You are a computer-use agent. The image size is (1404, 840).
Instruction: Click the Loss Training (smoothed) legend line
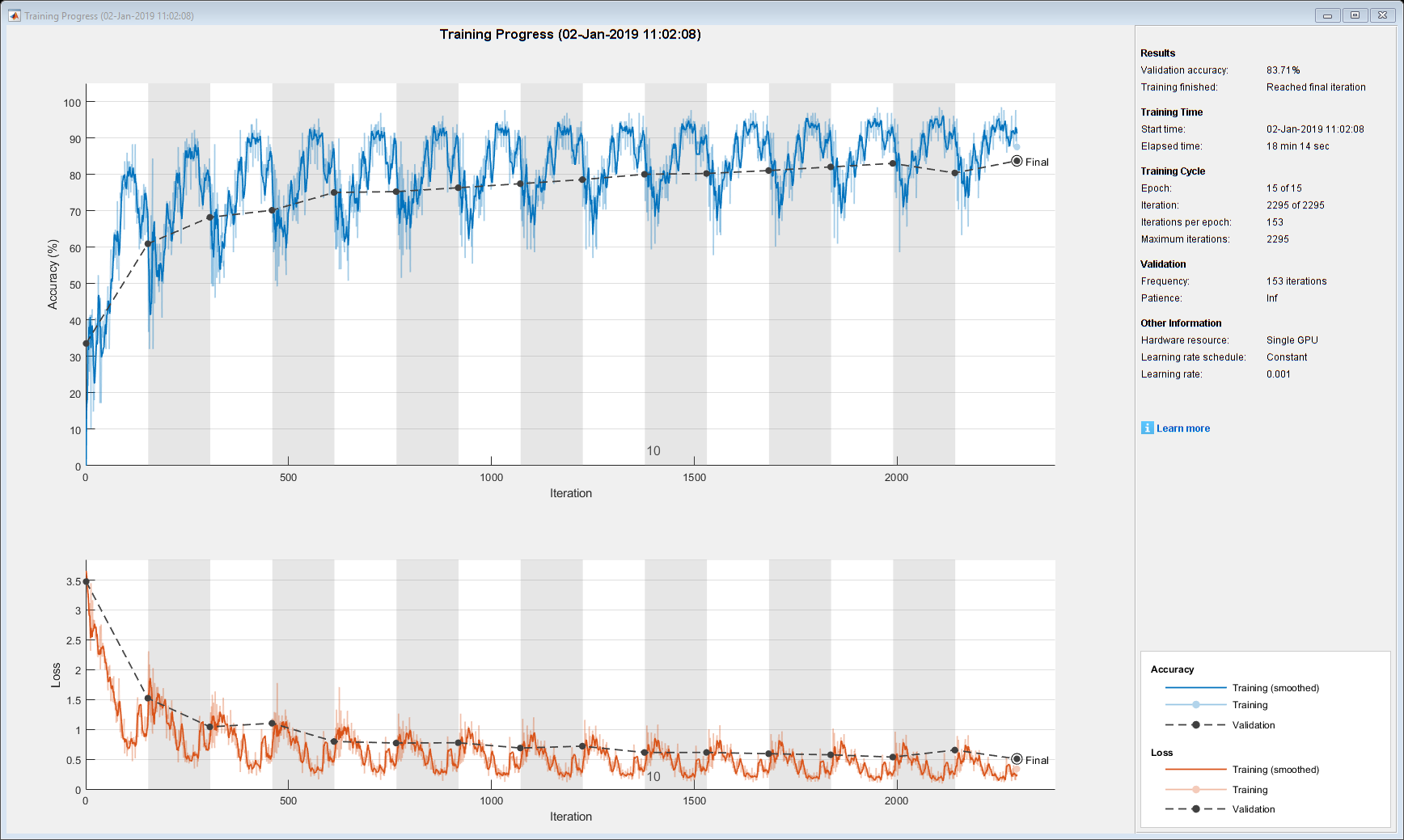click(x=1195, y=770)
